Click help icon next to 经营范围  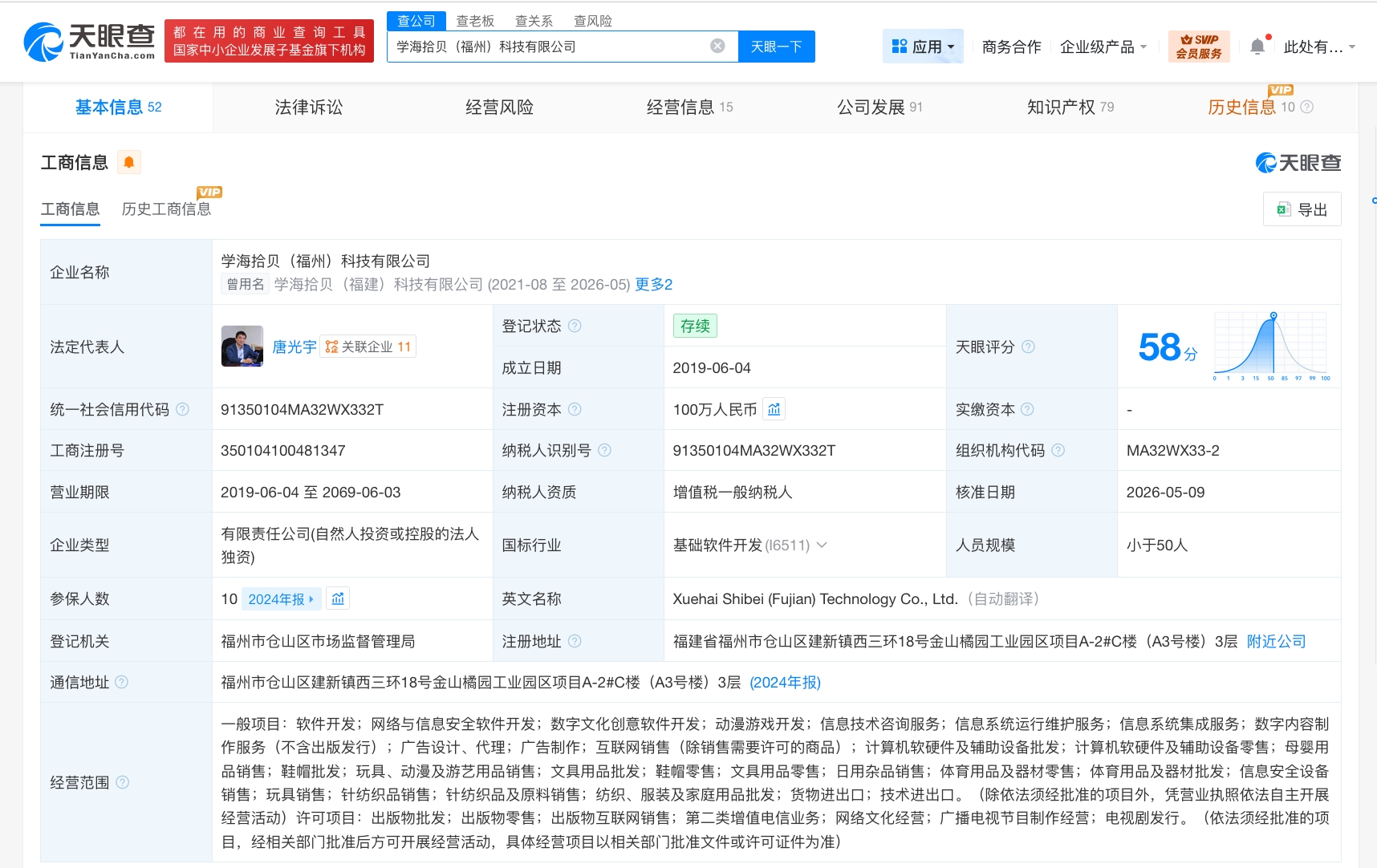[122, 782]
